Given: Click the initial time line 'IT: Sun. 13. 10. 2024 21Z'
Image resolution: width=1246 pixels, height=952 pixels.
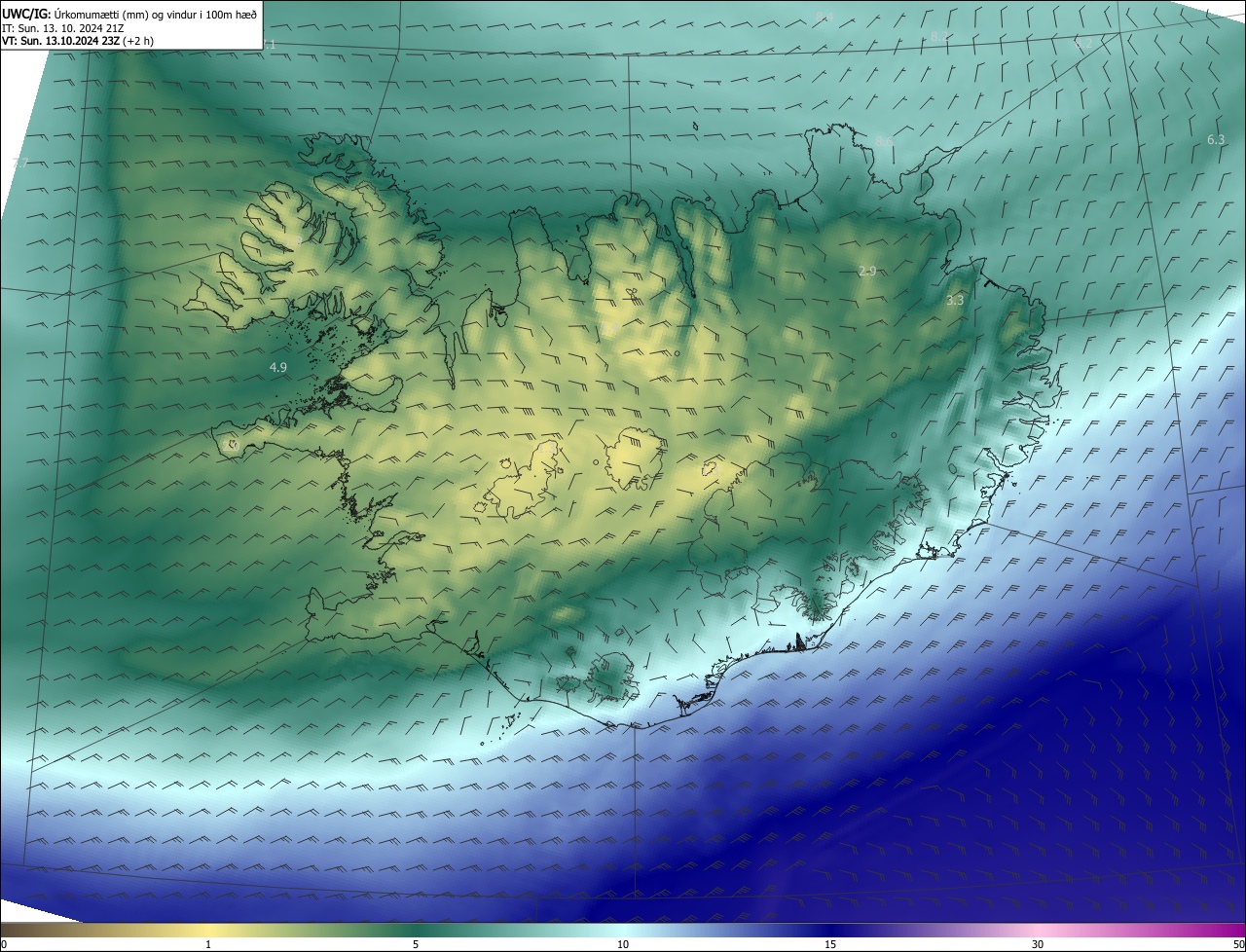Looking at the screenshot, I should pyautogui.click(x=62, y=28).
